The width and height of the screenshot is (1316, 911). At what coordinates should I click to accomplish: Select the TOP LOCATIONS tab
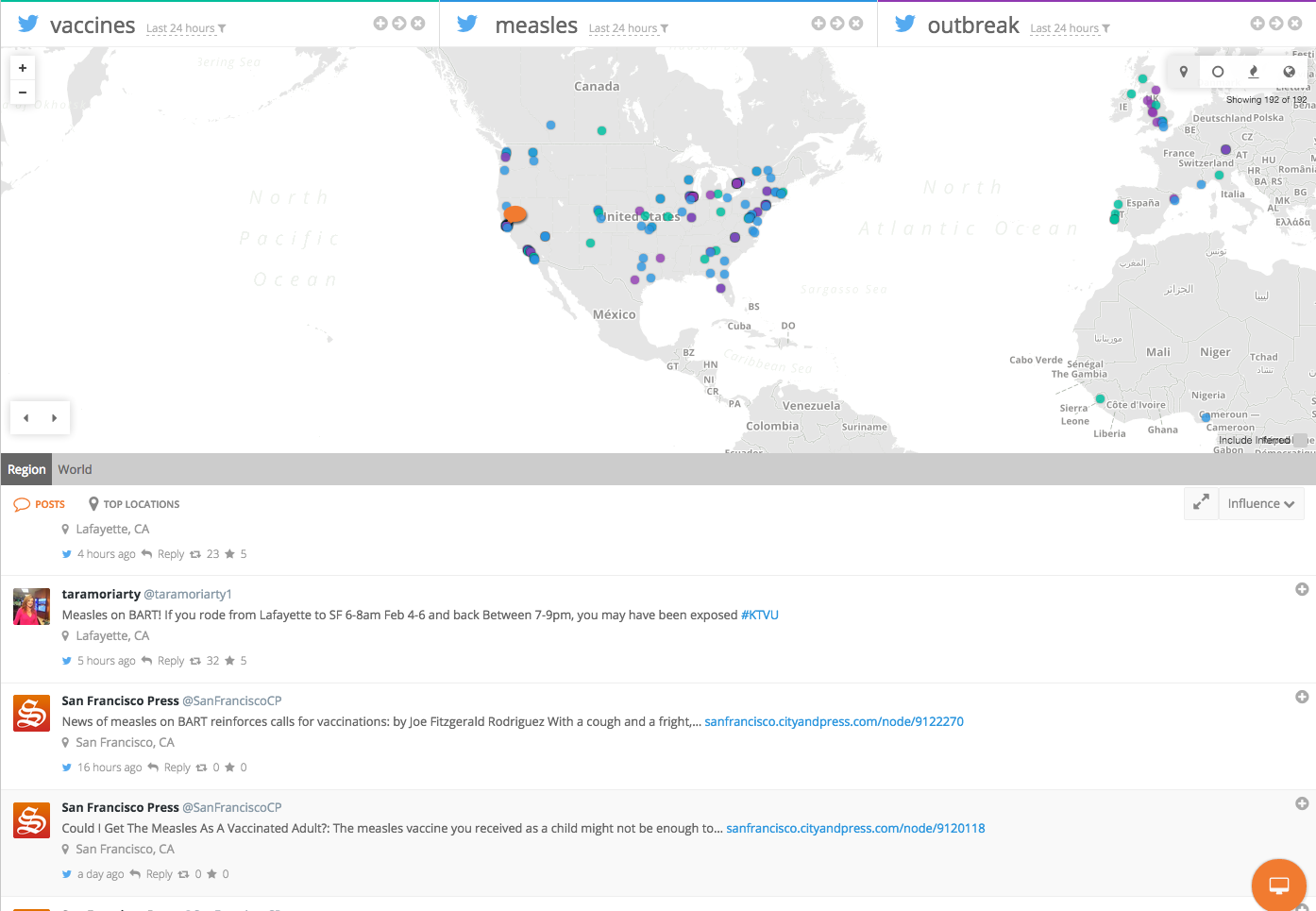(x=134, y=504)
